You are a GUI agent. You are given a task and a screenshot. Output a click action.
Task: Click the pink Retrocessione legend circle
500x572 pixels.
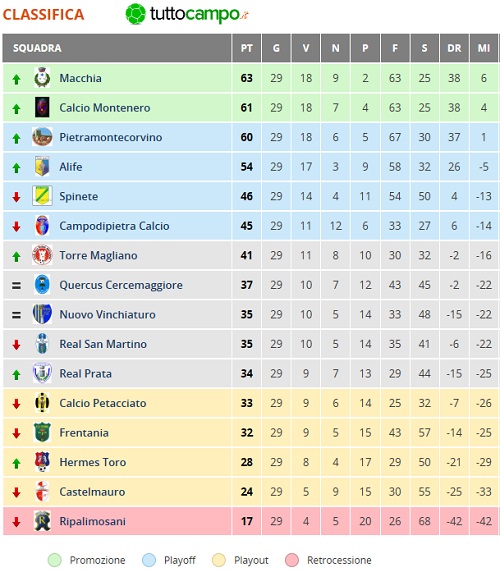pyautogui.click(x=292, y=560)
